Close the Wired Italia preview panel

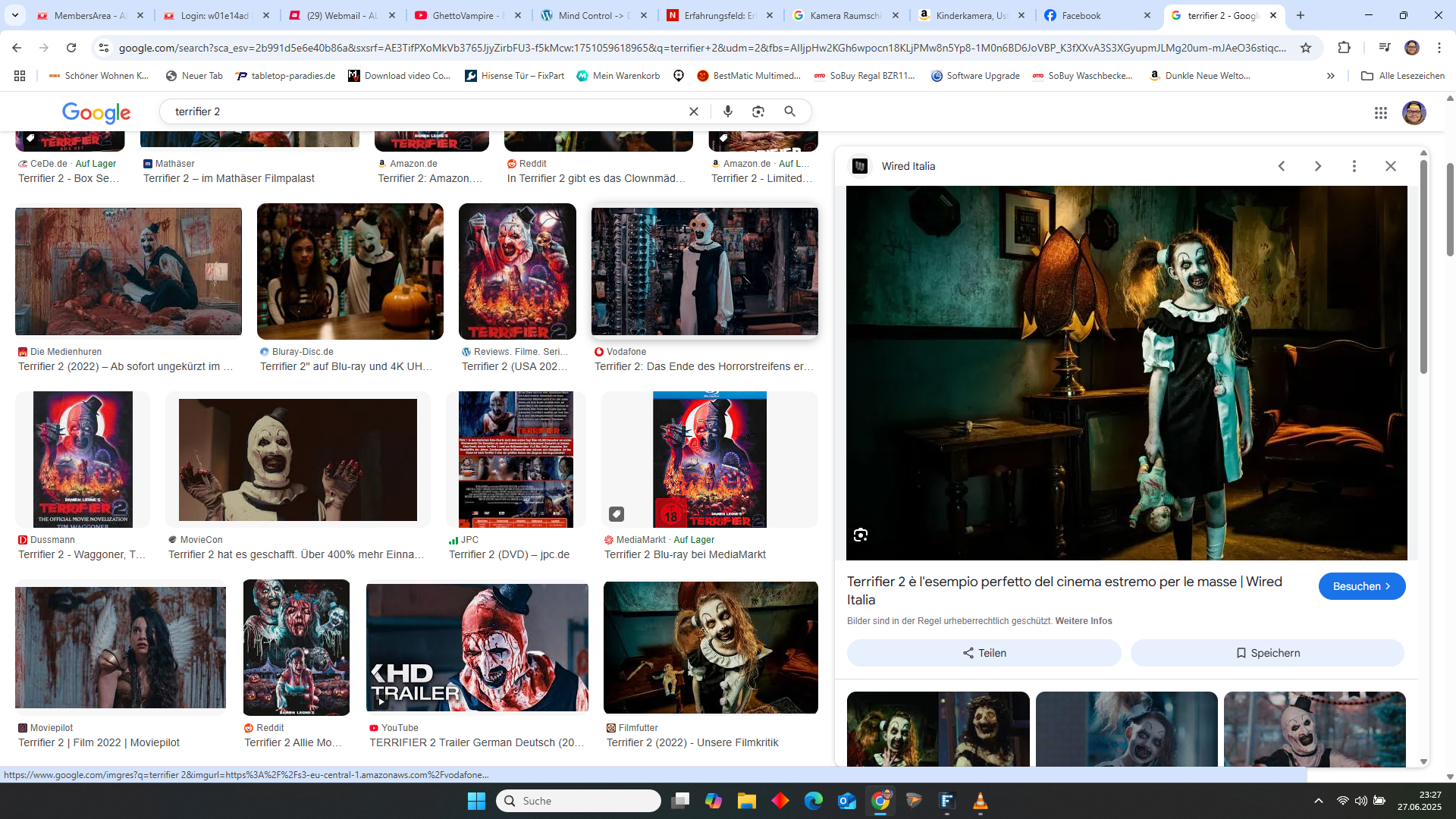tap(1391, 166)
